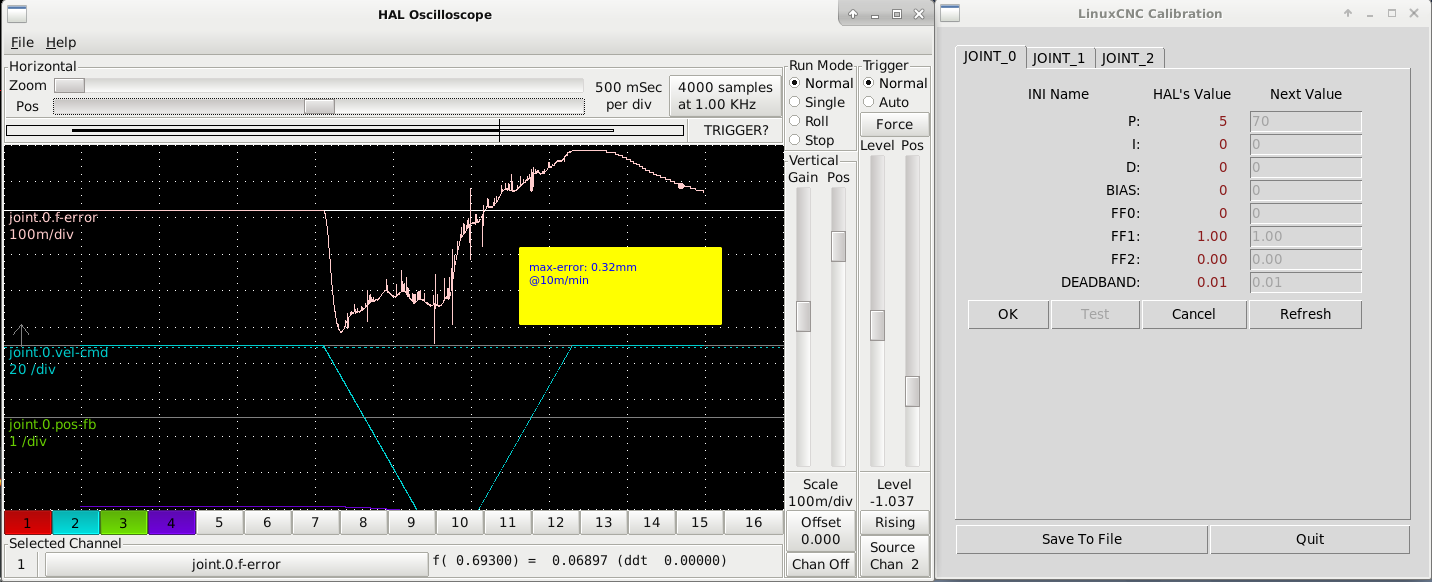Click the Trigger Level slider
Image resolution: width=1432 pixels, height=582 pixels.
point(877,311)
